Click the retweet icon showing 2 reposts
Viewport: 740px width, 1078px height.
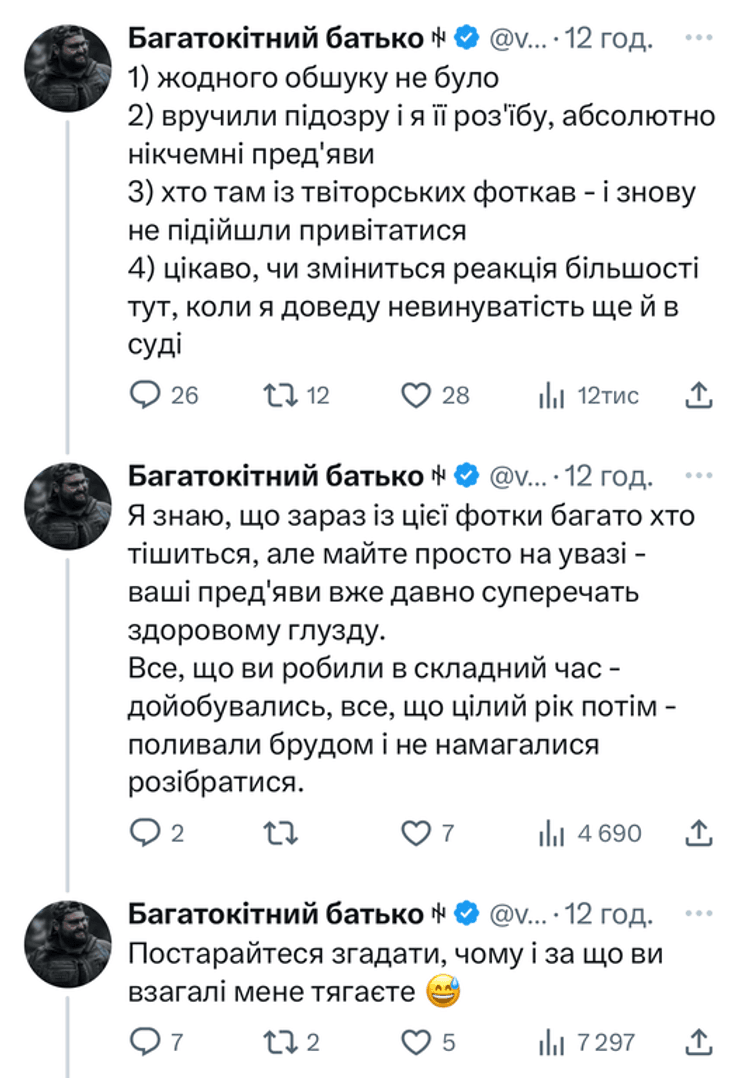280,1042
